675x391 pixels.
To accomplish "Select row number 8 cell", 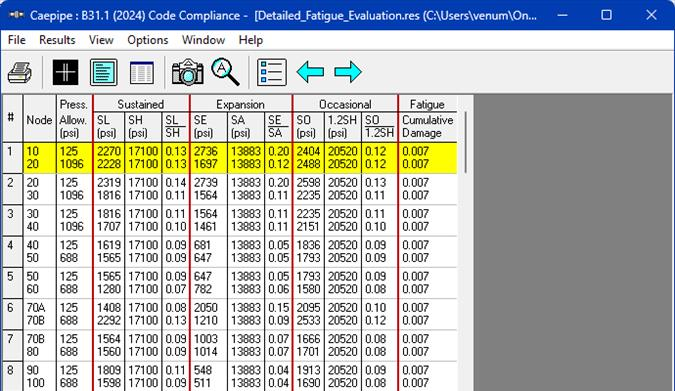I will point(13,377).
